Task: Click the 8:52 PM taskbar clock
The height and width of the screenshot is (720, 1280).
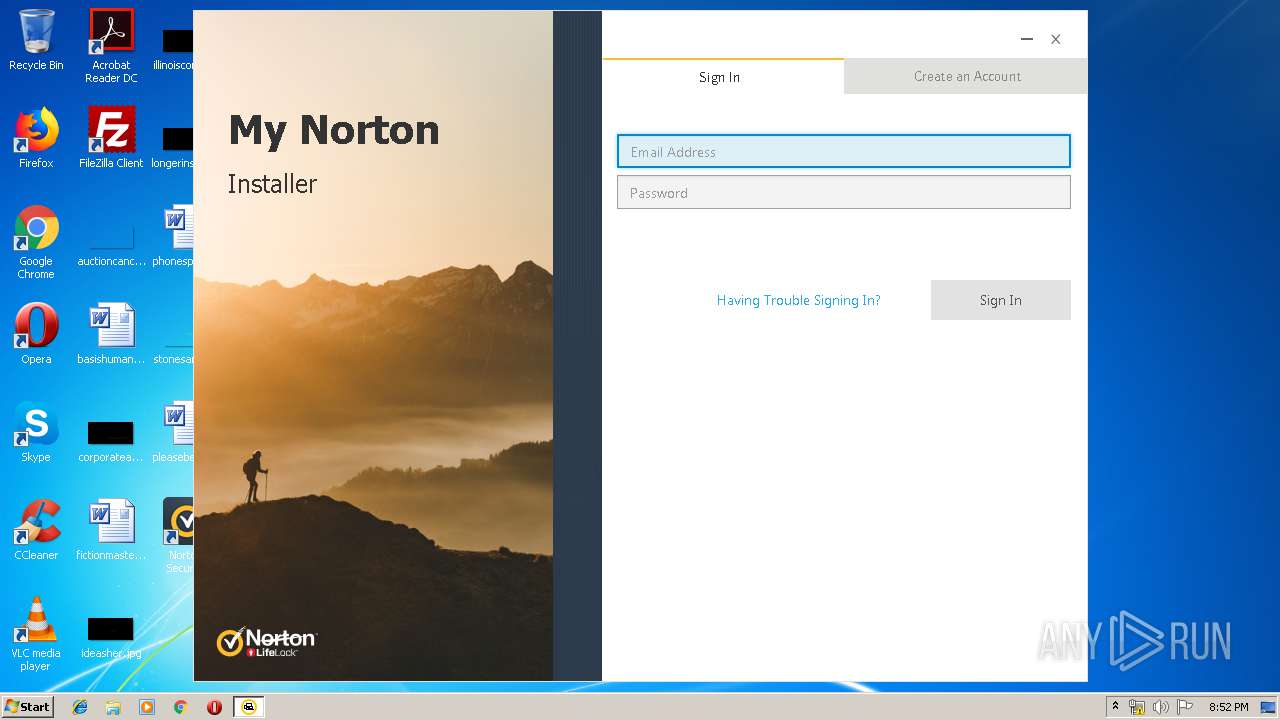Action: coord(1228,707)
